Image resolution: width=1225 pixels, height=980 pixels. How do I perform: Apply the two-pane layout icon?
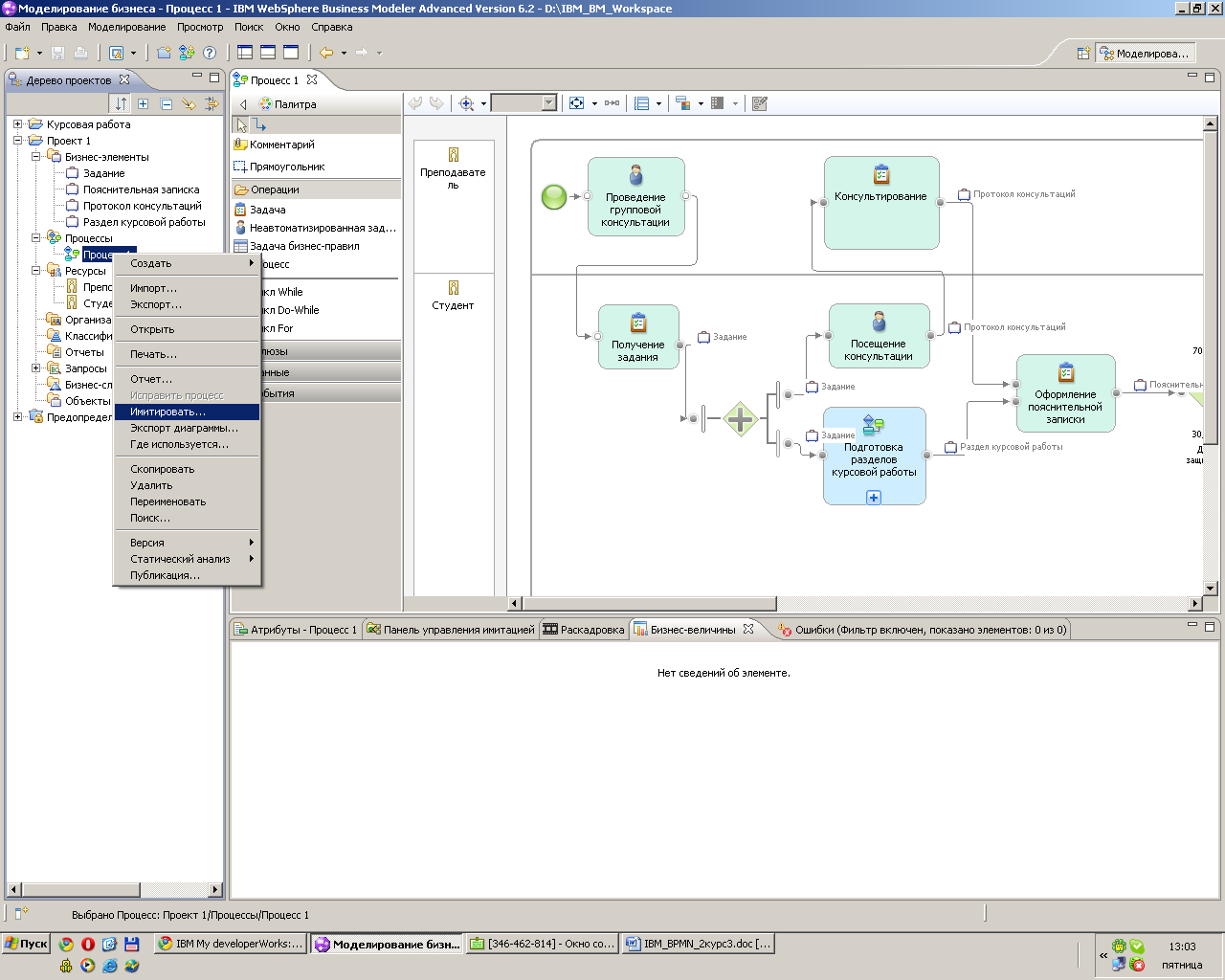268,53
